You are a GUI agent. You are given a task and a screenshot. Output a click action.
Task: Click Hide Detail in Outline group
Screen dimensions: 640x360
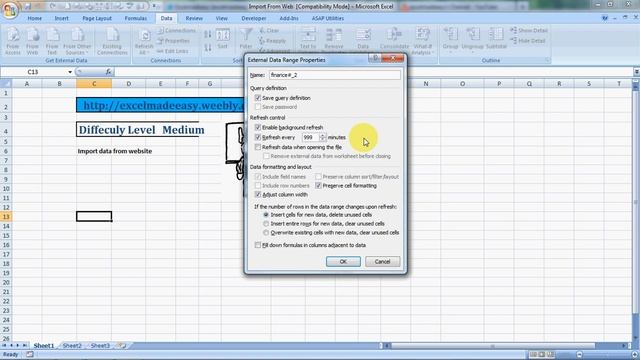point(528,41)
